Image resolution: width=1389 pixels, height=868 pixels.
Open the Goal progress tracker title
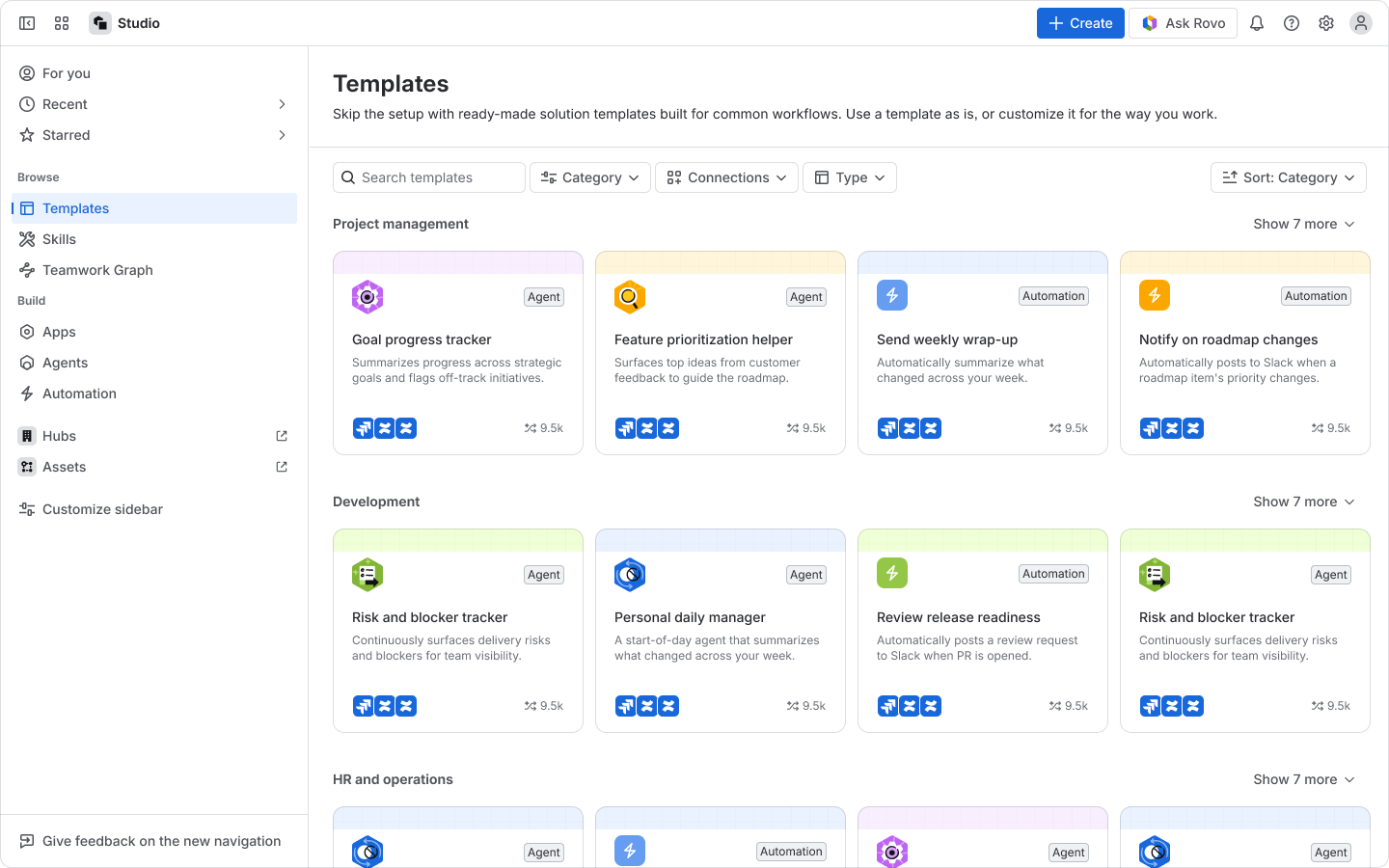point(422,339)
